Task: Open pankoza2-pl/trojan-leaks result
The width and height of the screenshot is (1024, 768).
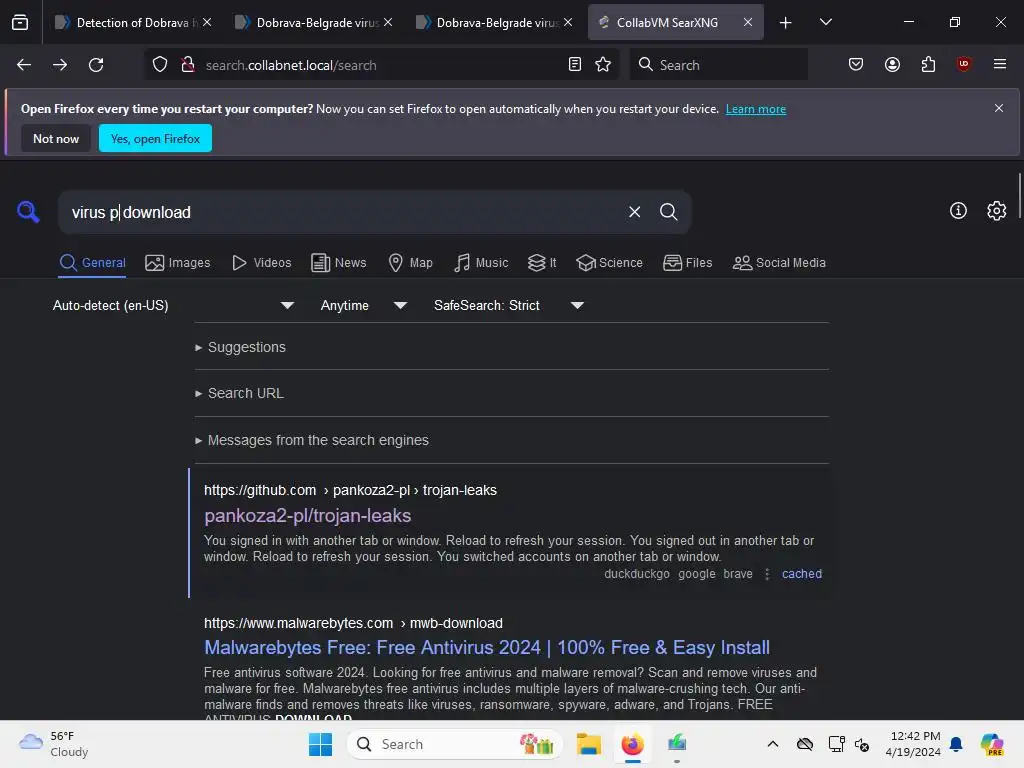Action: click(308, 516)
